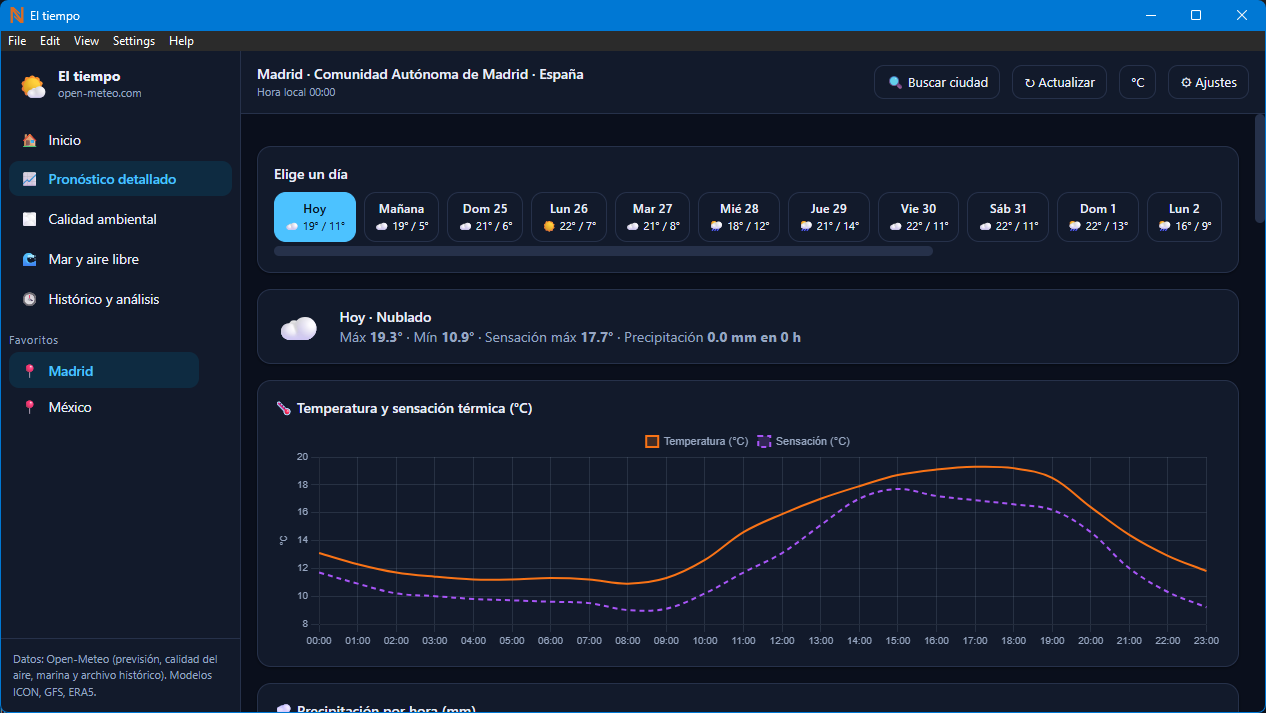Open Histórico y análisis section
Screen dimensions: 1266x713
click(120, 299)
